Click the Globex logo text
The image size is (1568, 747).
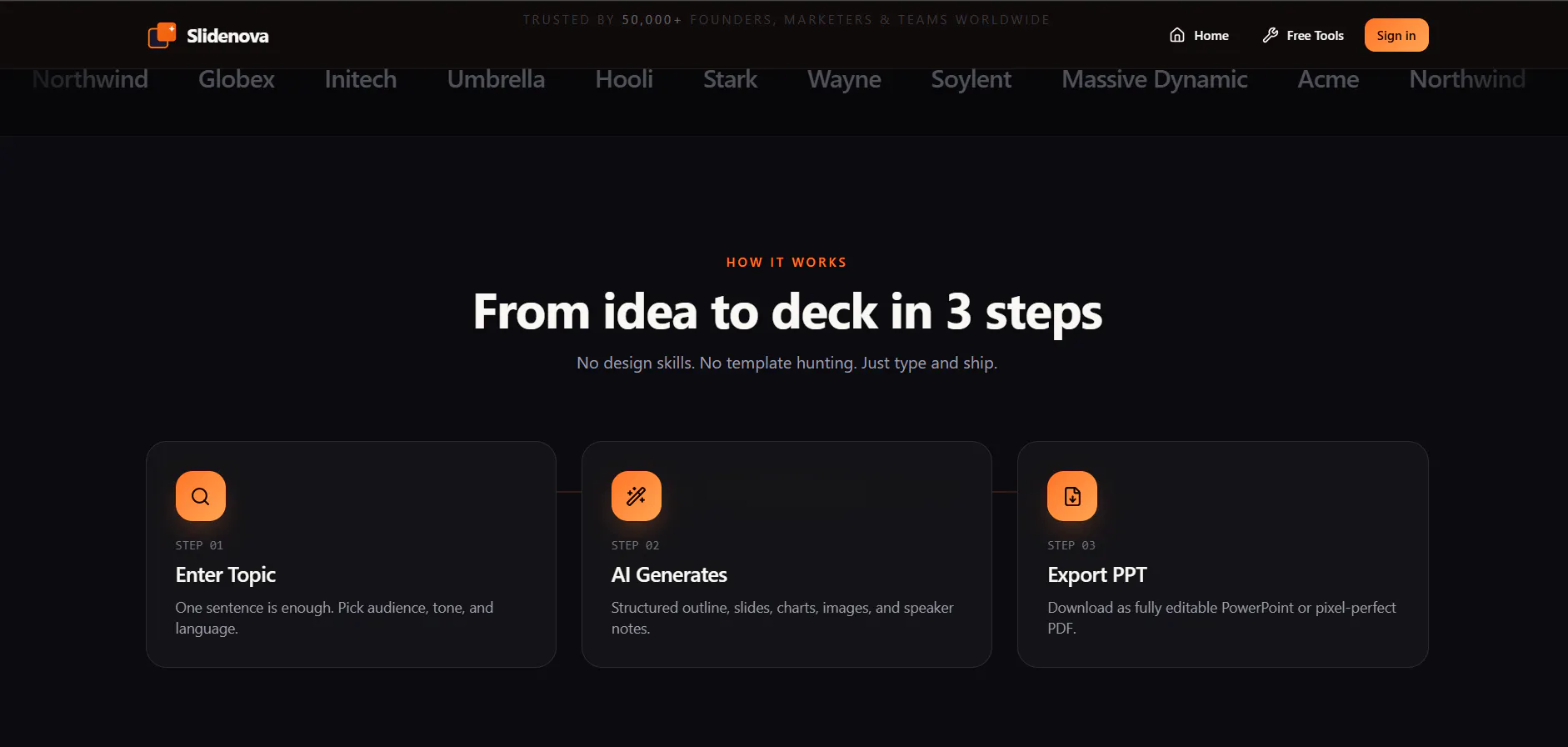[x=237, y=79]
